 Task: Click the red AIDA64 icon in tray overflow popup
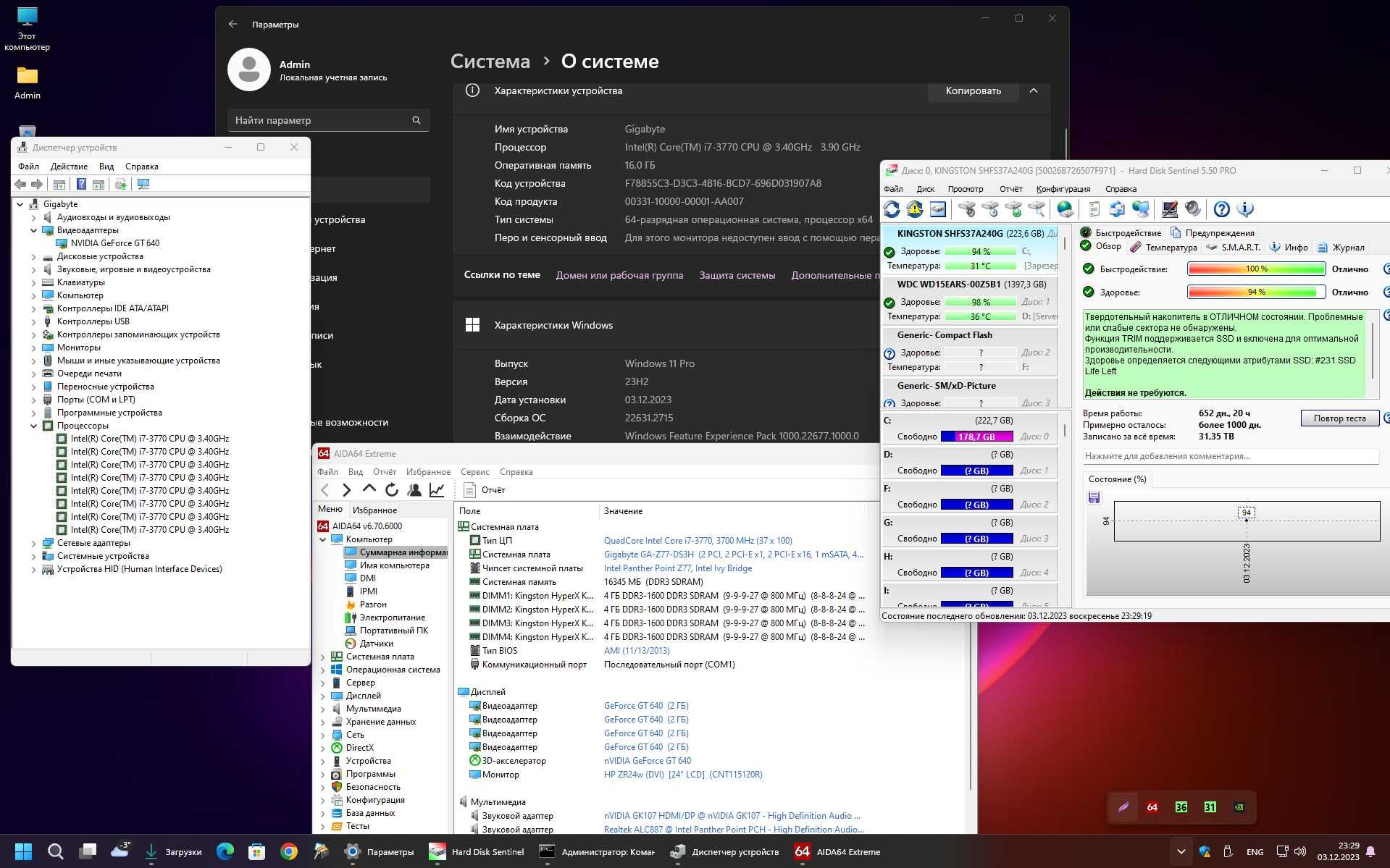pos(1152,807)
